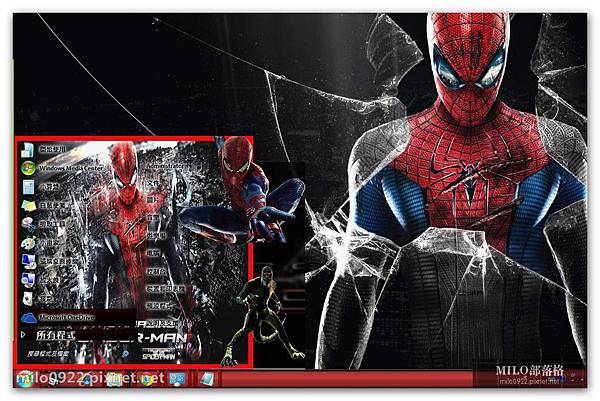Open the Magnifier (放大鏡) tool

coord(42,280)
